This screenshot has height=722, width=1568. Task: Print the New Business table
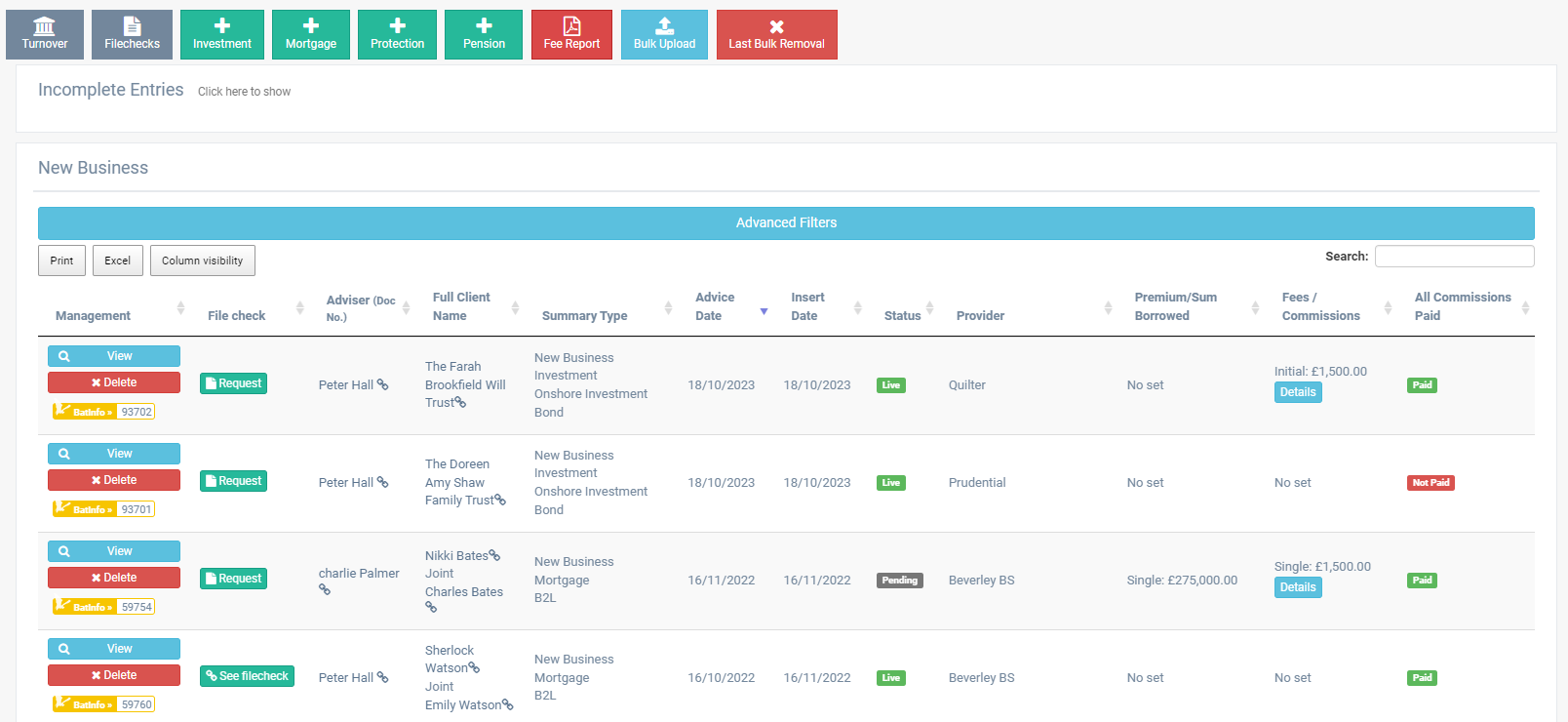pyautogui.click(x=61, y=261)
